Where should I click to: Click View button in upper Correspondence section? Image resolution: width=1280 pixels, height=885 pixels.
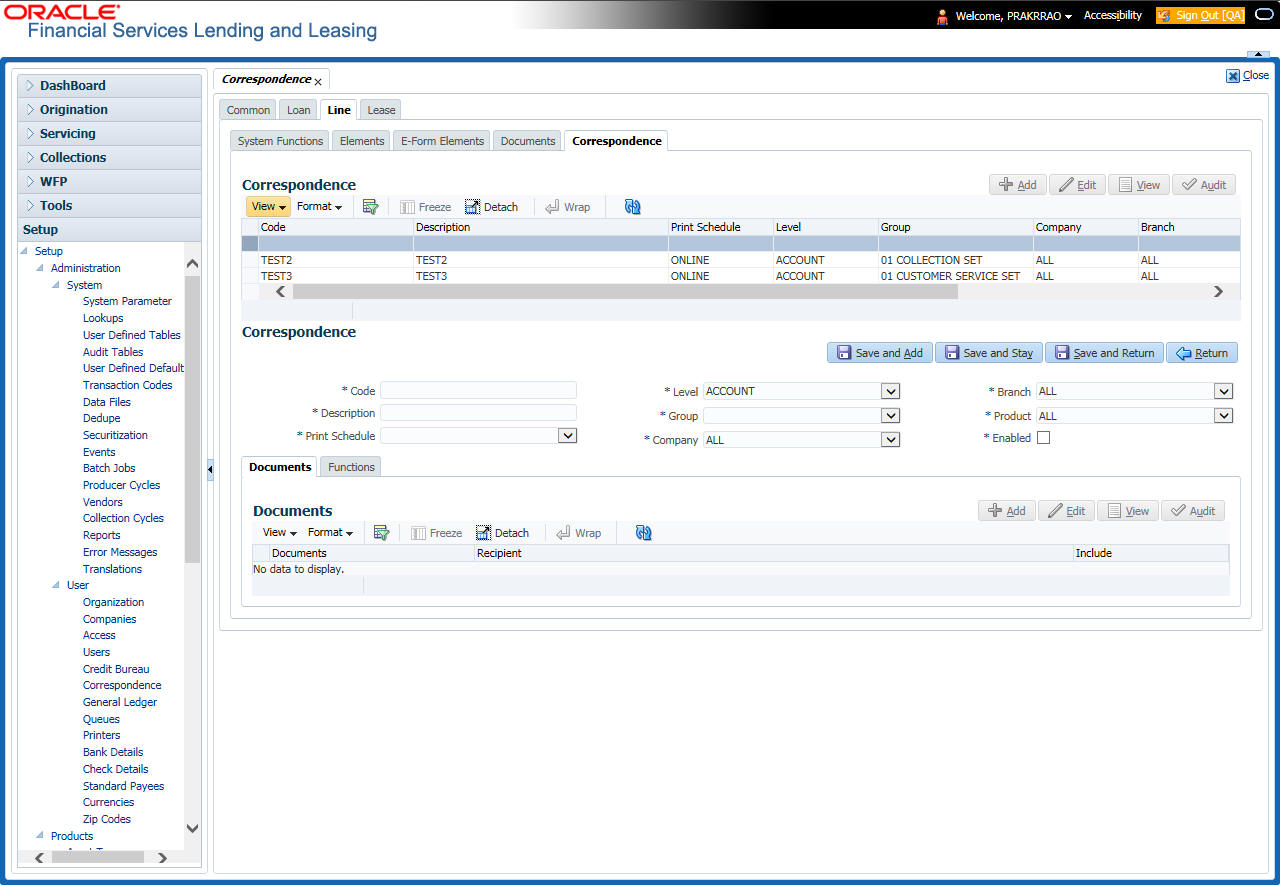1138,185
